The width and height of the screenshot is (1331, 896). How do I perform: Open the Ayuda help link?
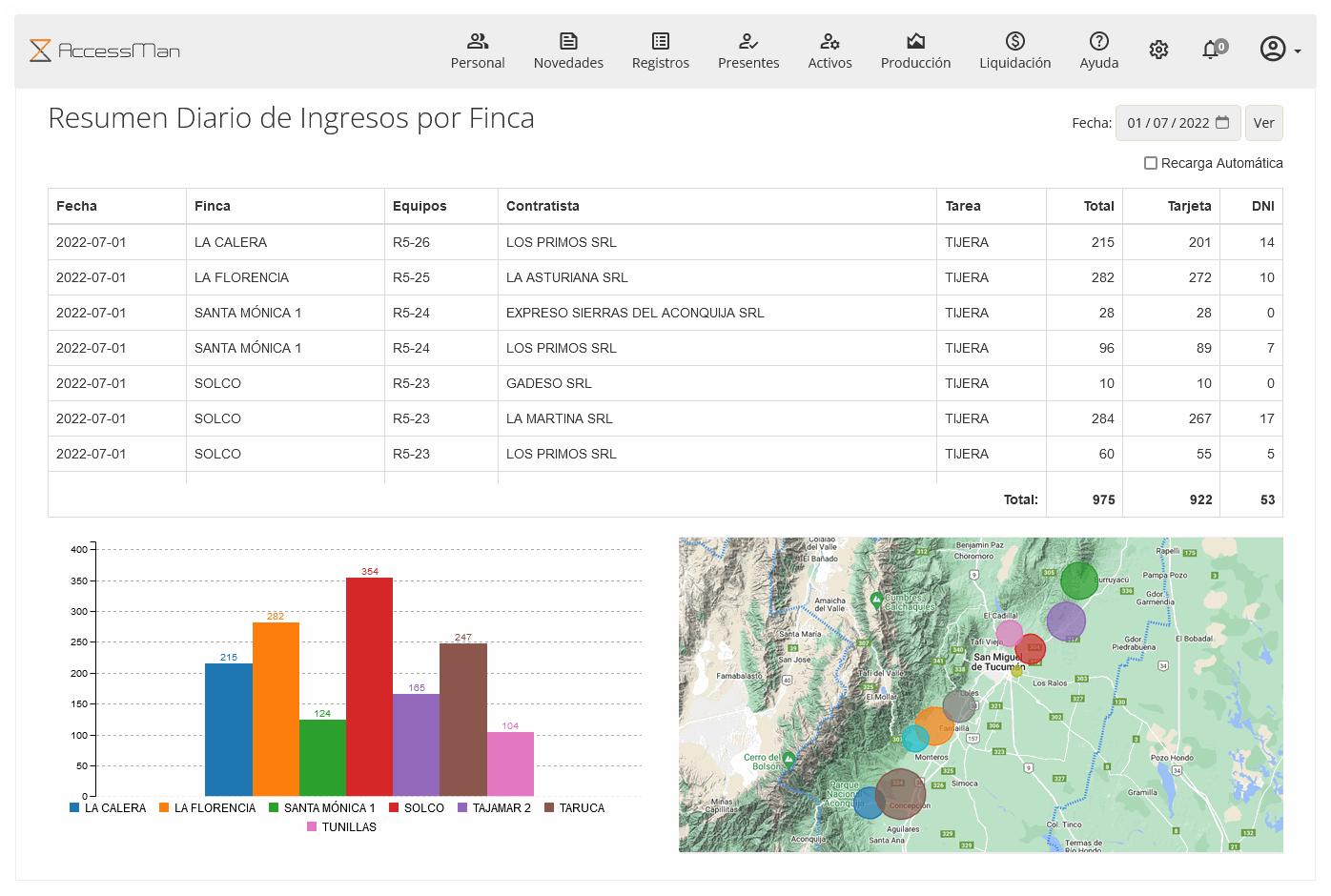coord(1098,51)
